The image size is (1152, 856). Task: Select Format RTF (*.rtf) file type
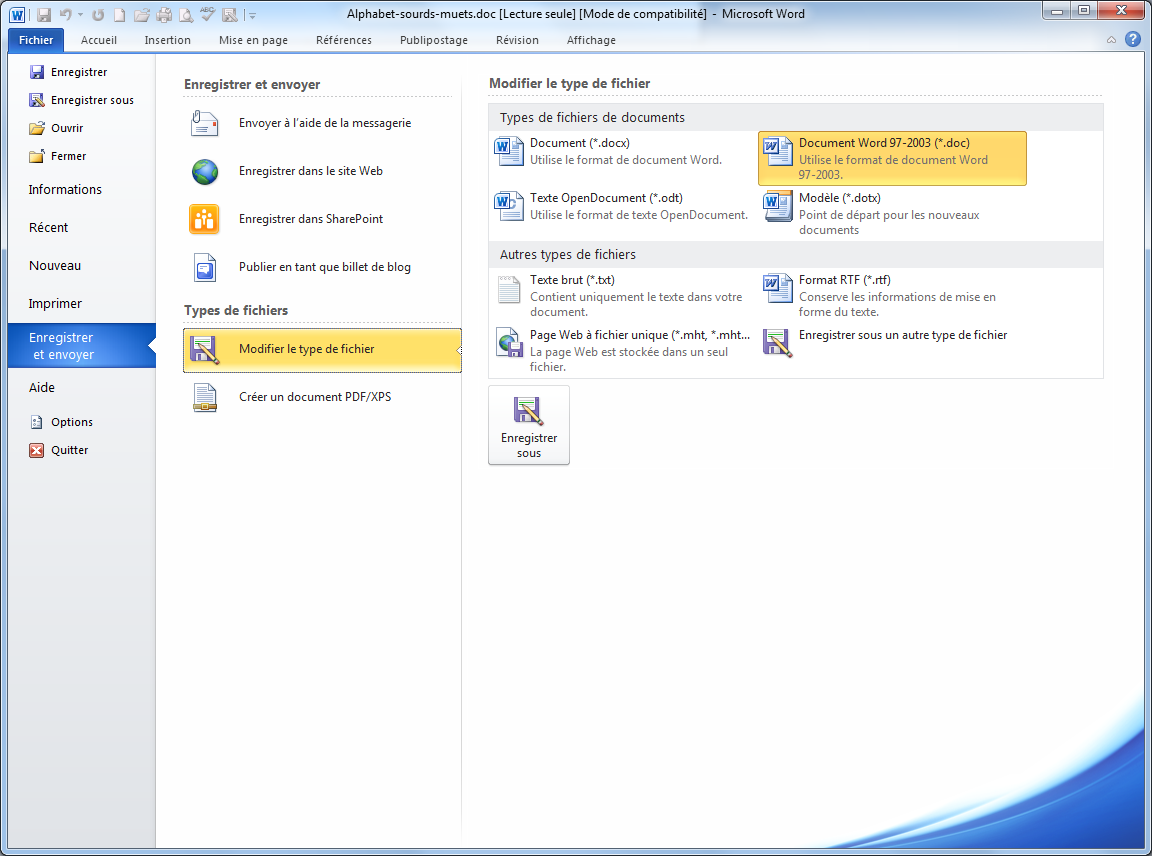pos(892,295)
